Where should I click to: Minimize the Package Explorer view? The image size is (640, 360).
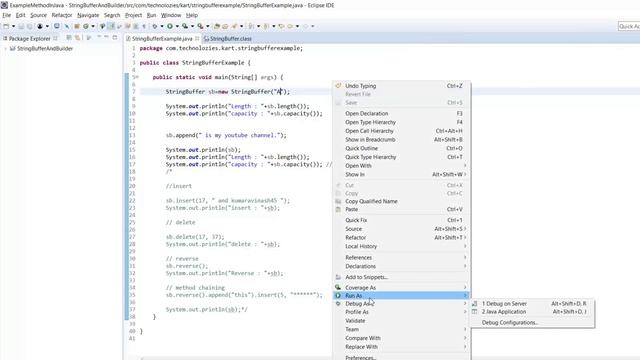point(106,37)
